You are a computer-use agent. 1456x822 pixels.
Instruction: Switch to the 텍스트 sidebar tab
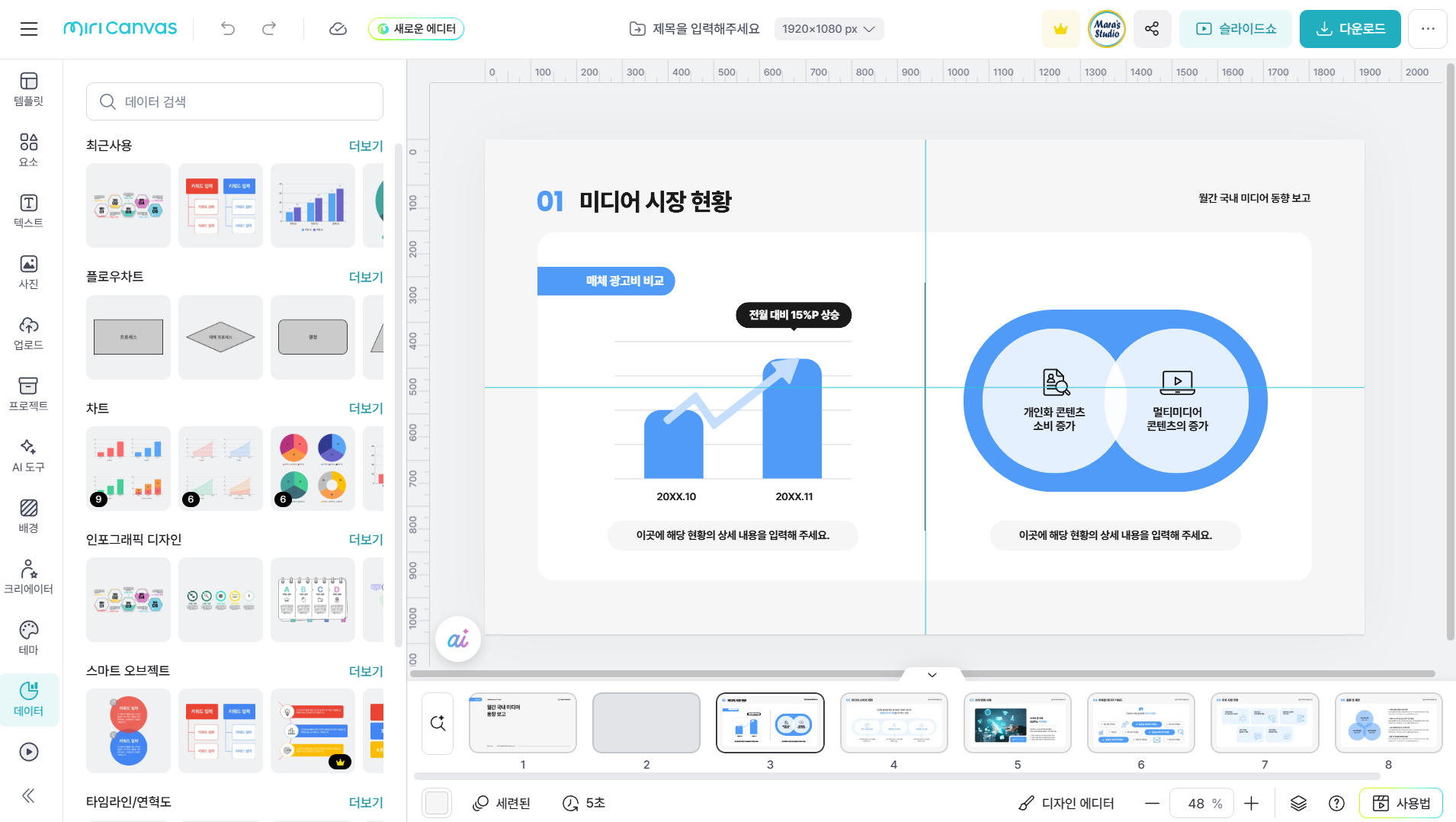click(29, 211)
